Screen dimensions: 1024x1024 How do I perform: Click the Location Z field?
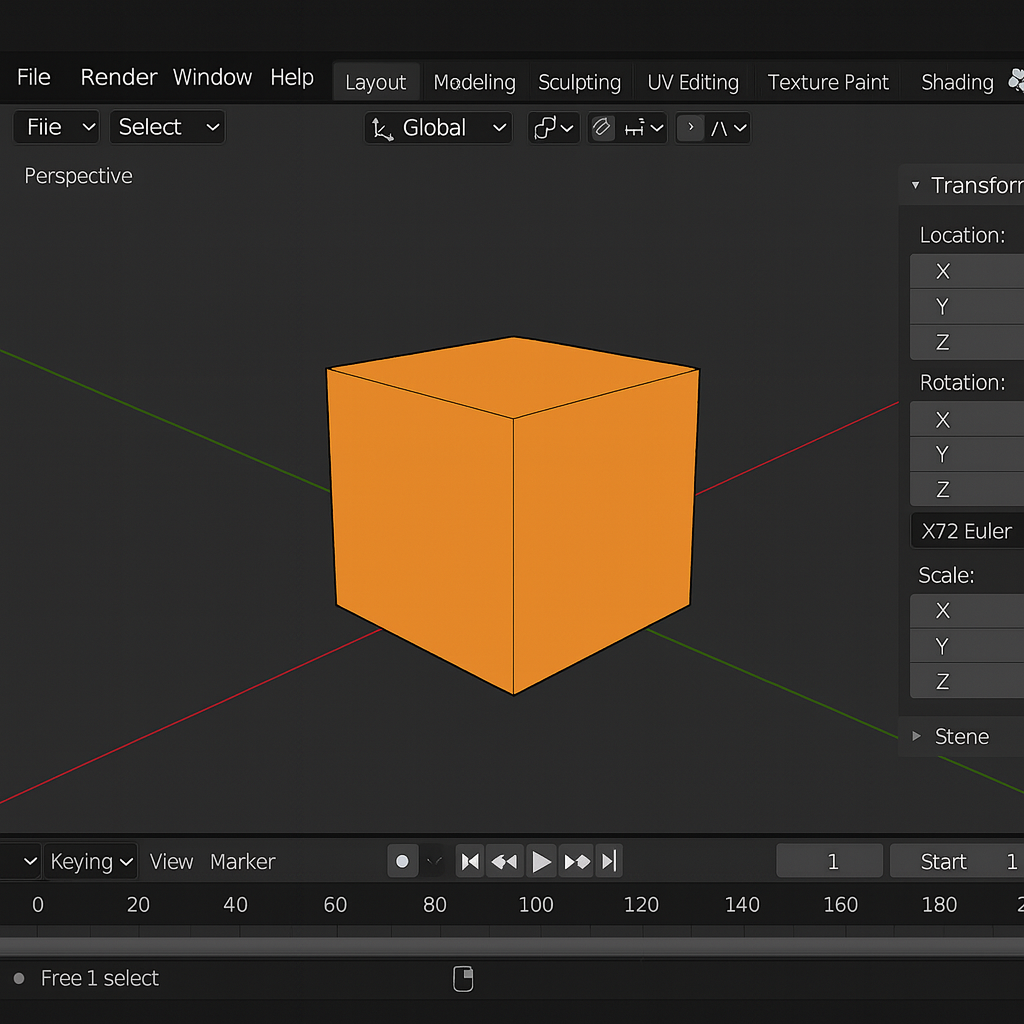click(967, 342)
